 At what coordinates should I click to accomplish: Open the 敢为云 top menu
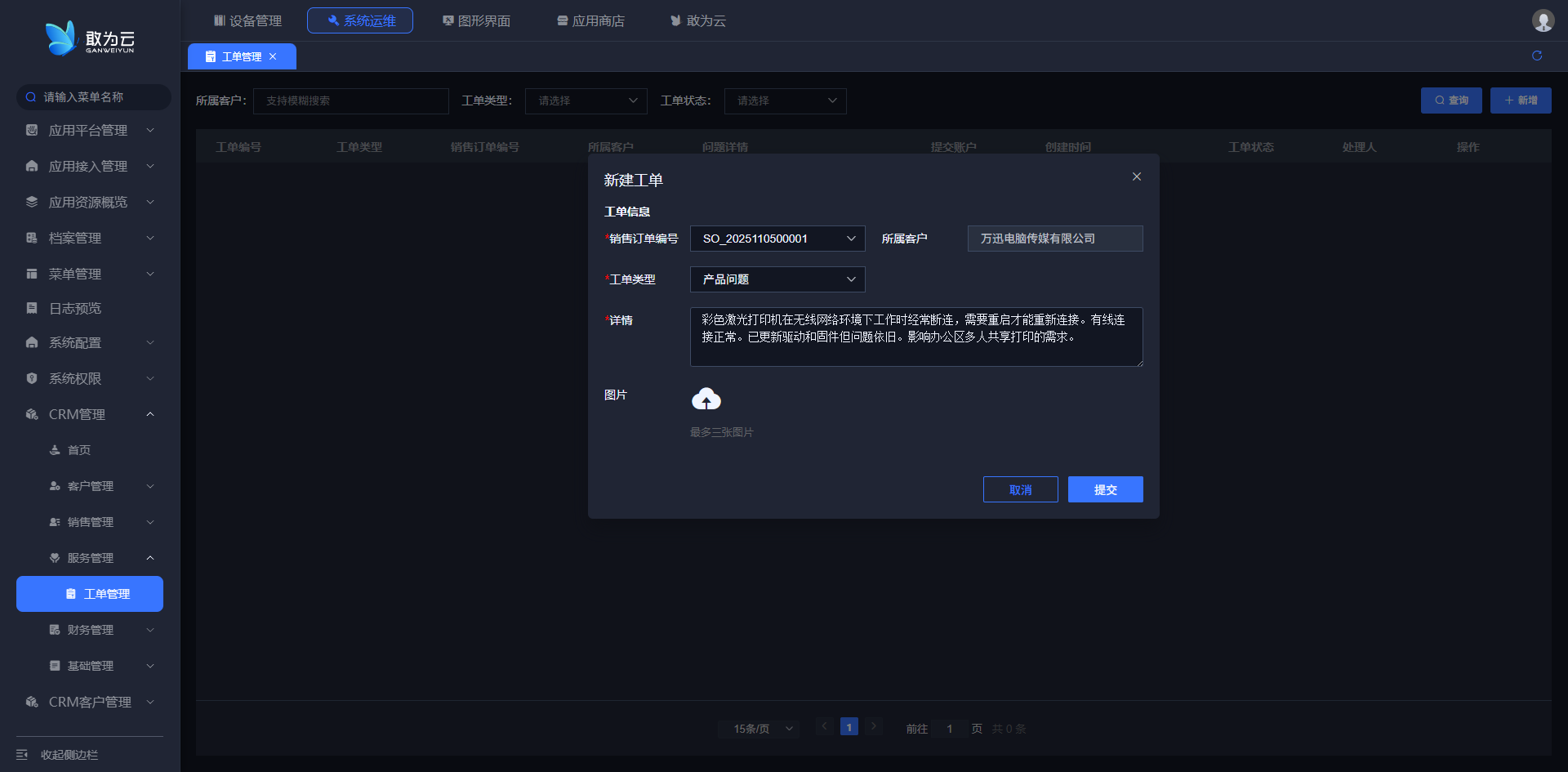point(698,20)
